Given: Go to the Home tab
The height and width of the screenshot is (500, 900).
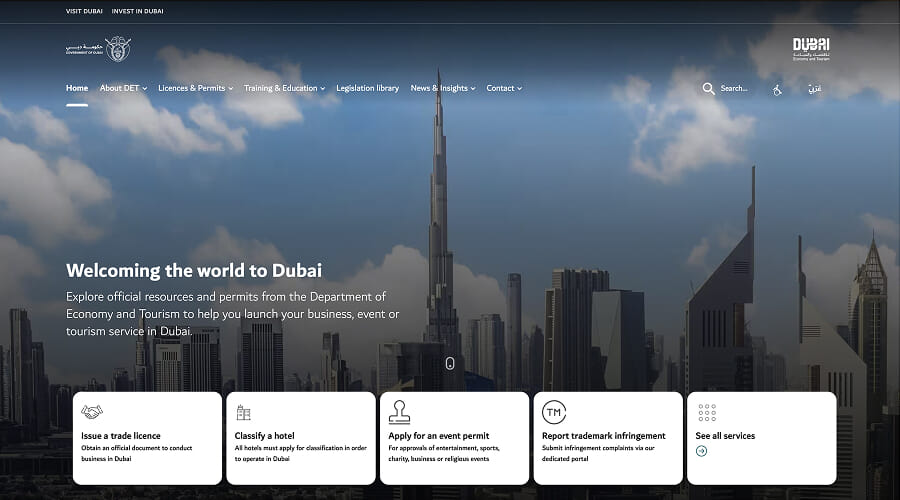Looking at the screenshot, I should 77,88.
